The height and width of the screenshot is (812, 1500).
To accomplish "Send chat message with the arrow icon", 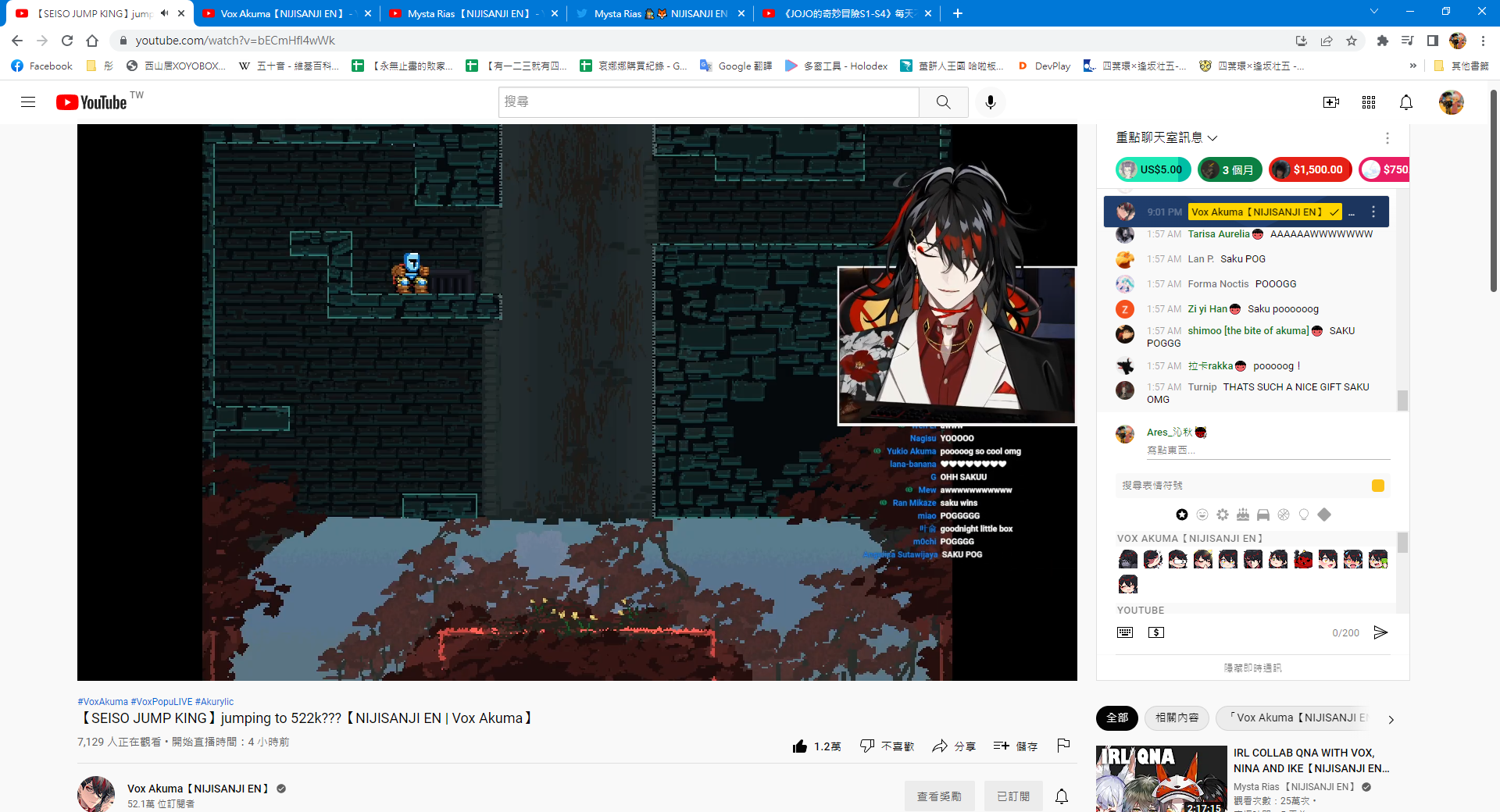I will pyautogui.click(x=1380, y=632).
